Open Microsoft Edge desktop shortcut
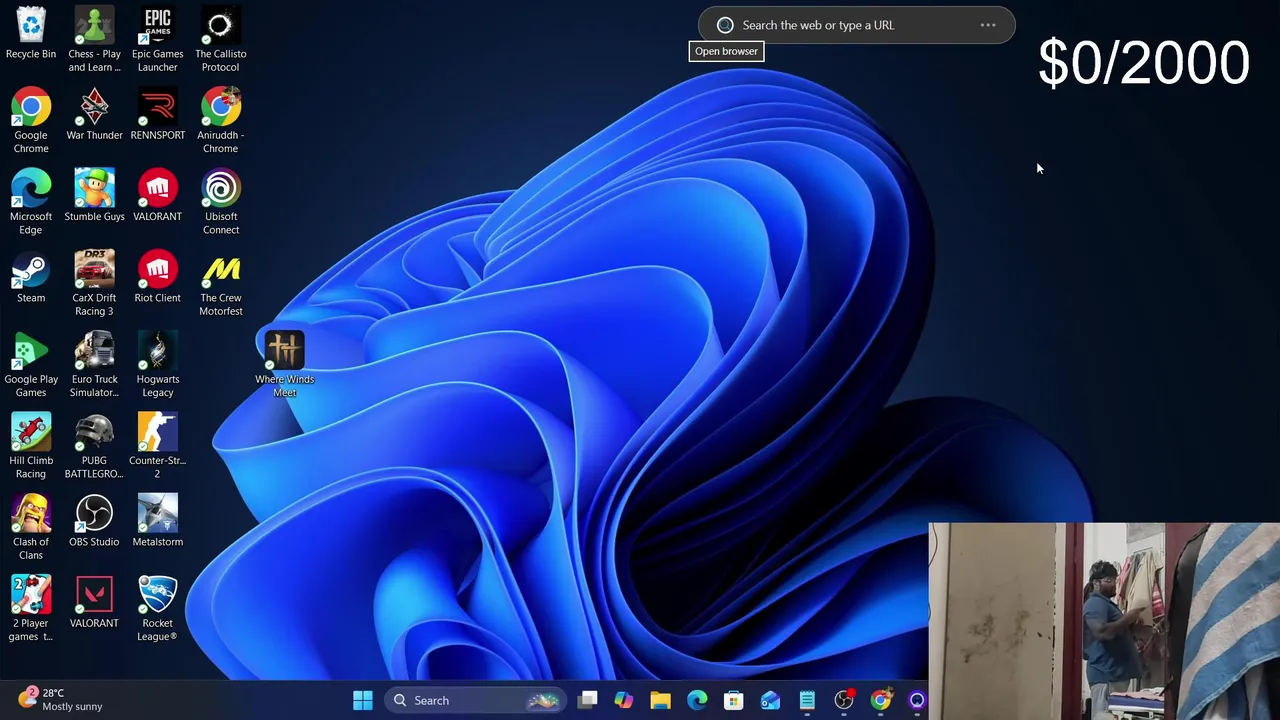The width and height of the screenshot is (1280, 720). point(31,201)
